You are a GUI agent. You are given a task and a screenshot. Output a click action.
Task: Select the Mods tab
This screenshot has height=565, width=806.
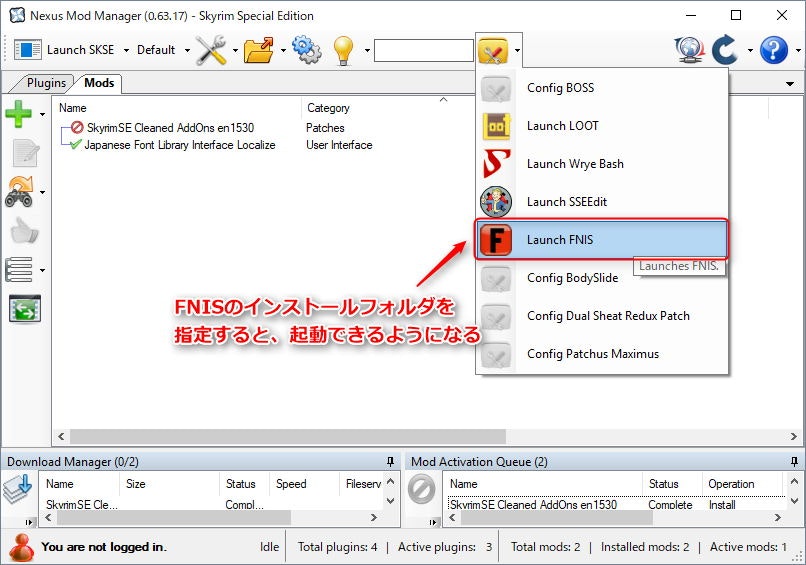point(99,83)
